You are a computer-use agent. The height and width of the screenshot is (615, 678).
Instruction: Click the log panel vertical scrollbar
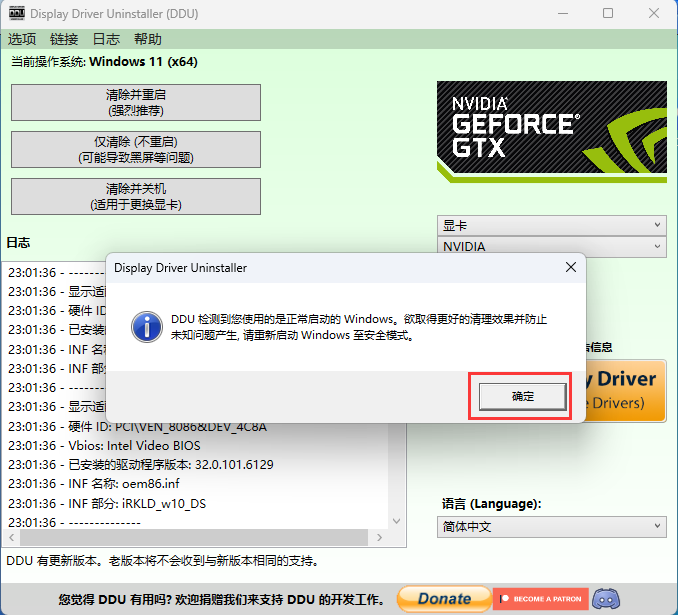coord(396,400)
